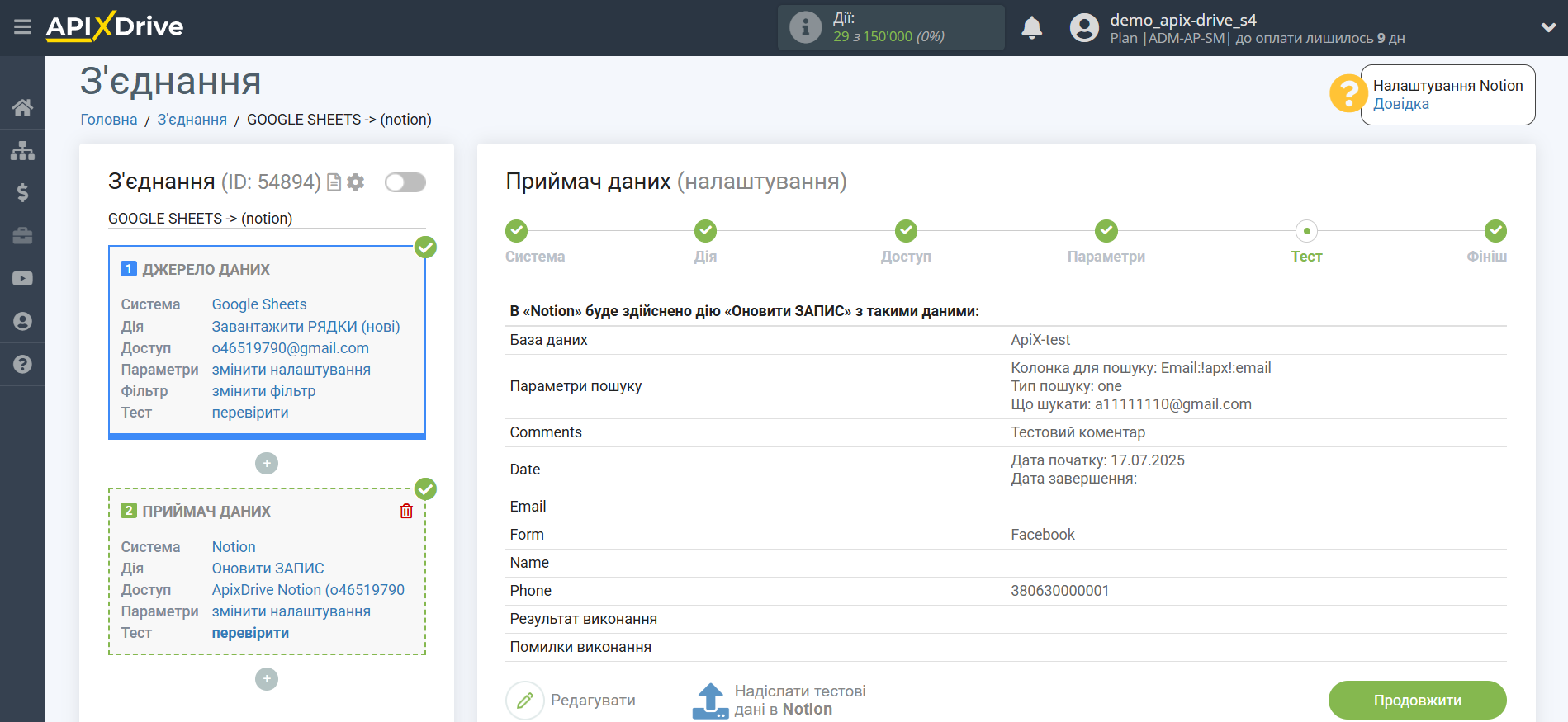Viewport: 1568px width, 722px height.
Task: Click the actions info icon
Action: (x=805, y=28)
